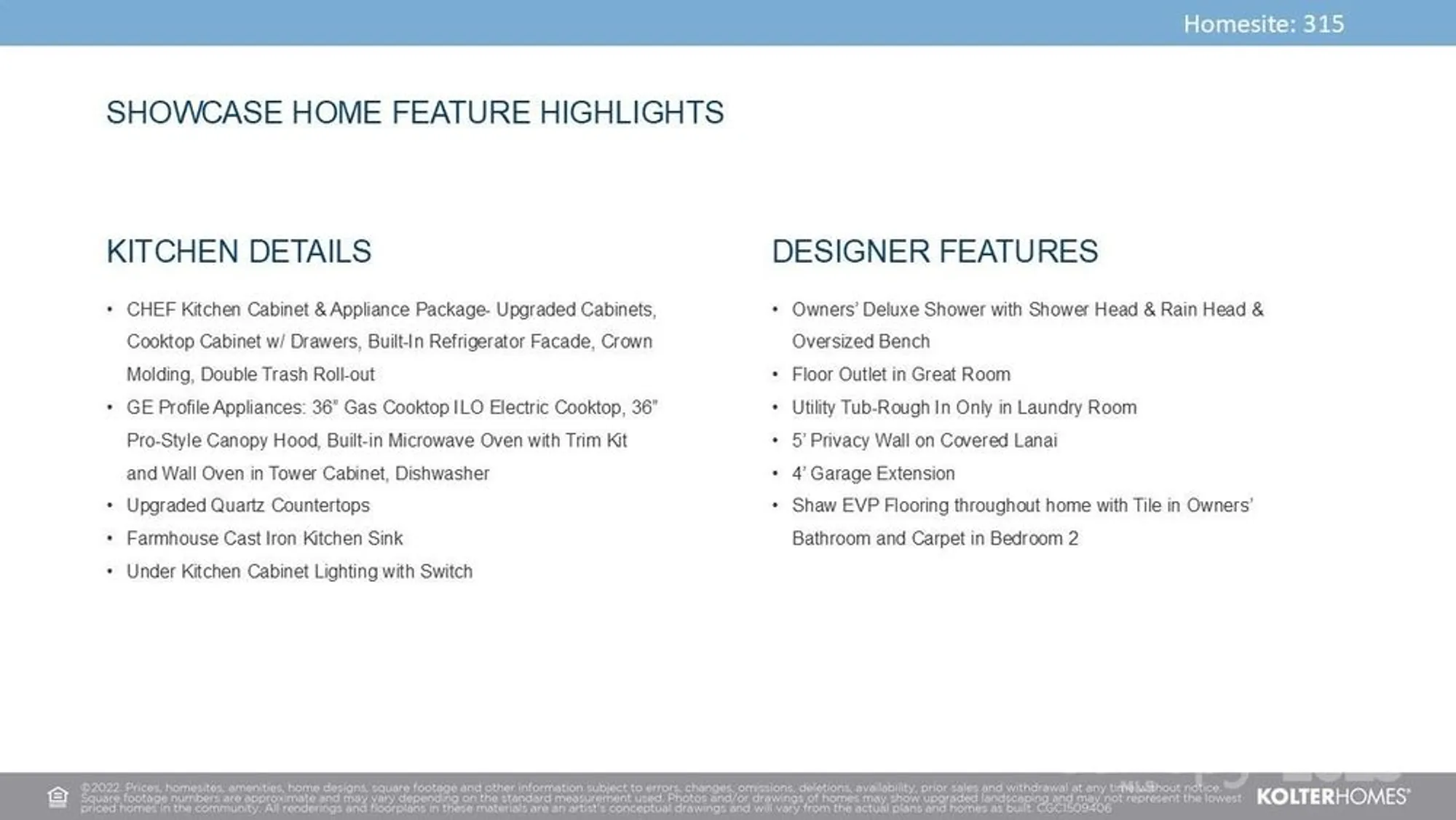1456x820 pixels.
Task: Click the Showcase Home Feature Highlights title
Action: coord(415,113)
